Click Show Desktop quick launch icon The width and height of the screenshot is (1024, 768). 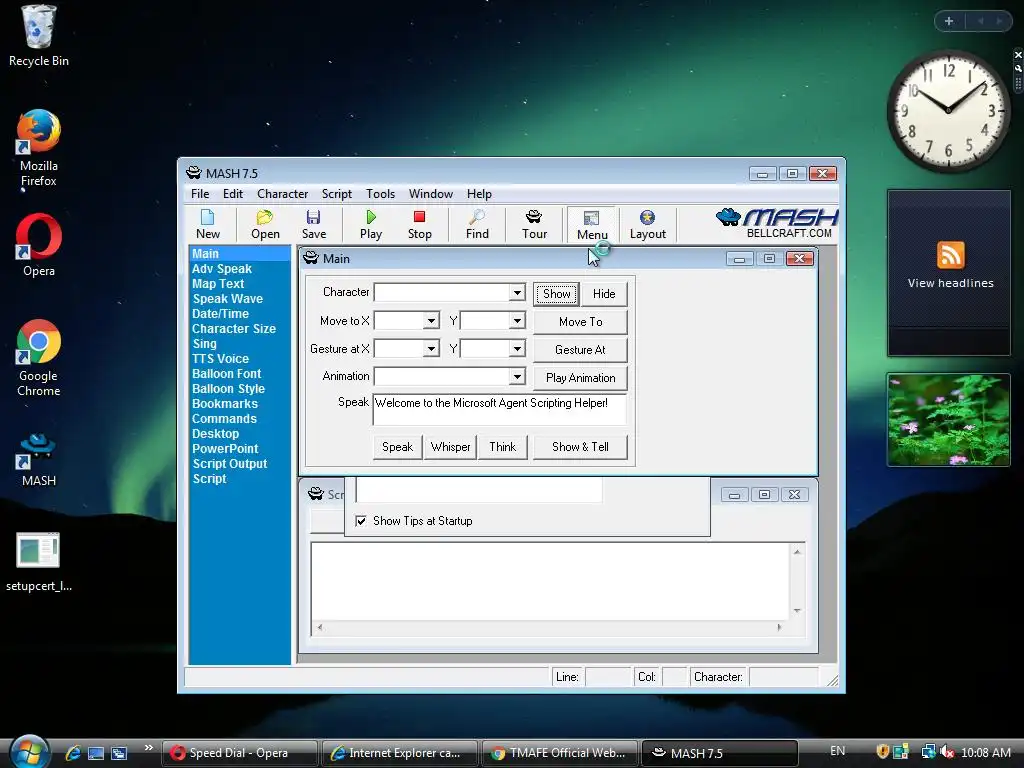click(x=96, y=753)
